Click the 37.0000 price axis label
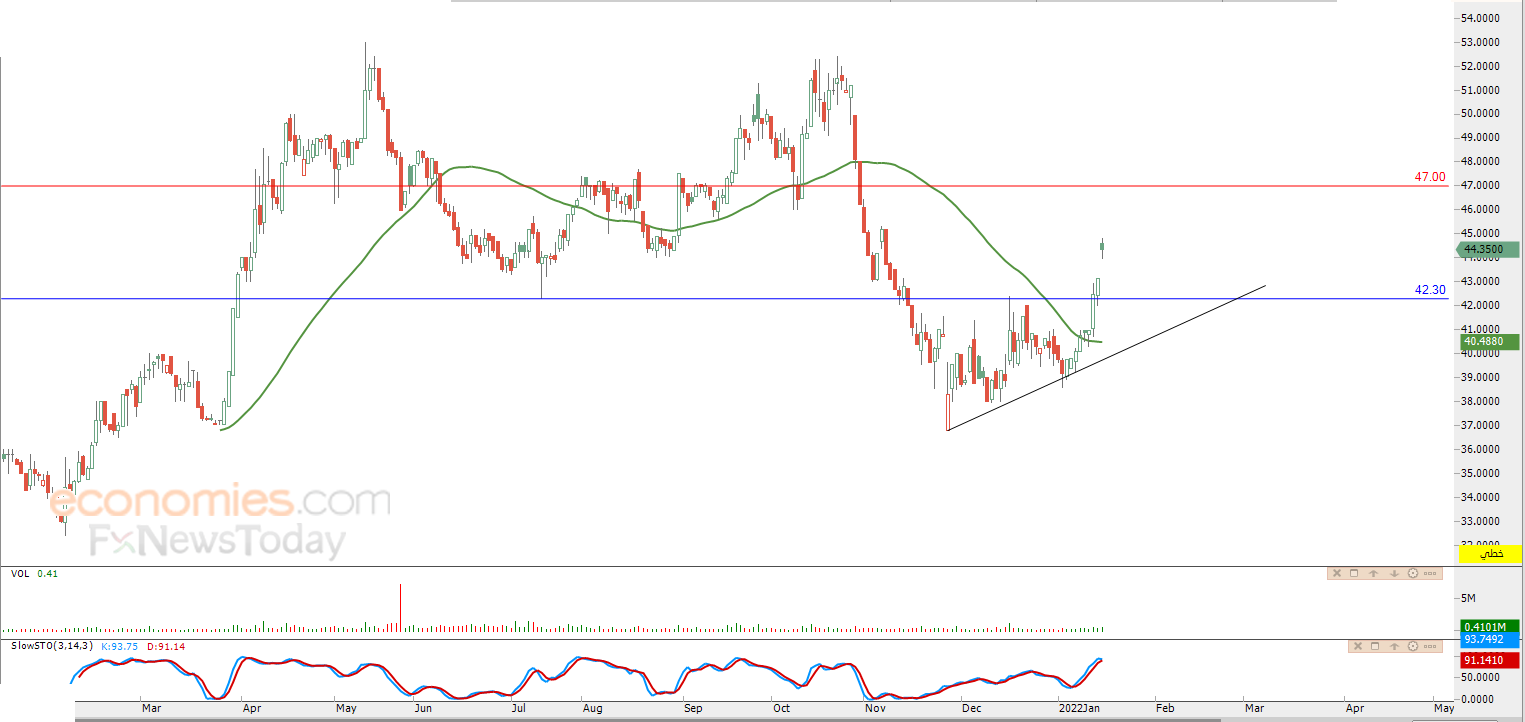The width and height of the screenshot is (1525, 722). coord(1480,425)
